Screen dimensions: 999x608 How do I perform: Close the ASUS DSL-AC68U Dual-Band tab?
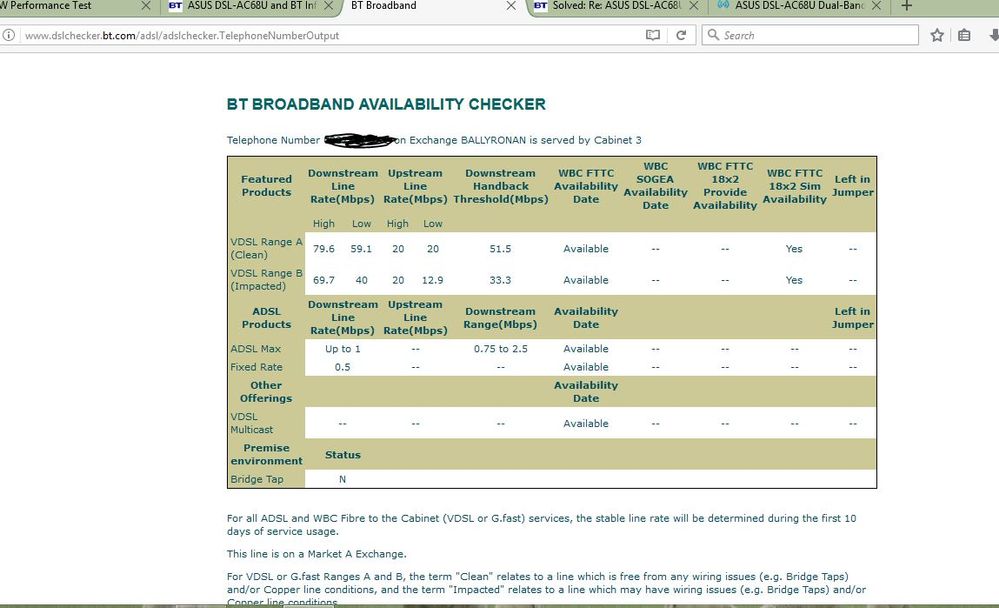pyautogui.click(x=876, y=6)
